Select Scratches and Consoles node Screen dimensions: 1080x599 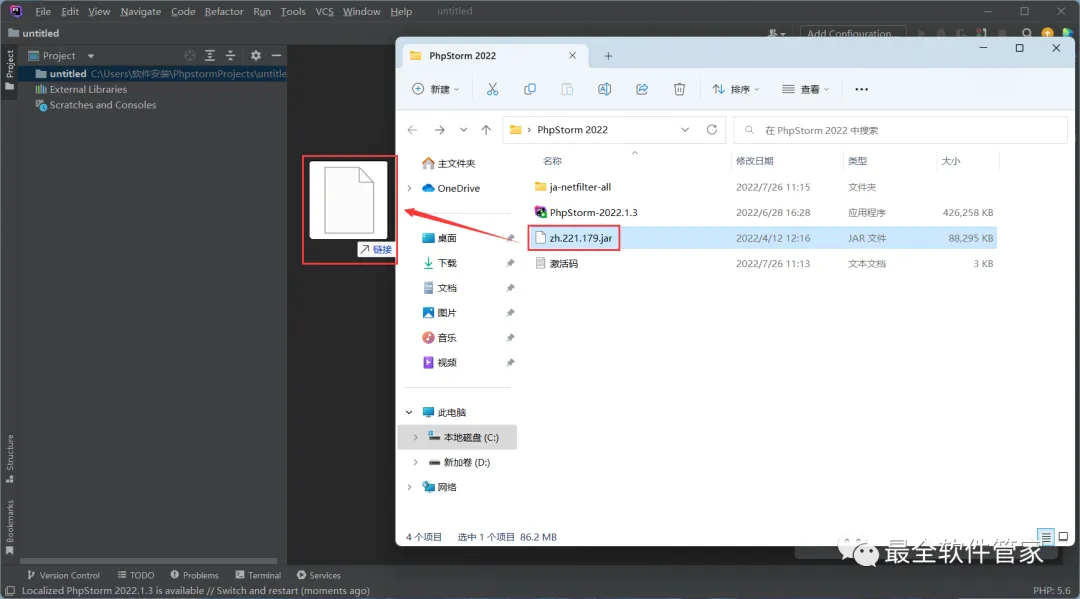[x=96, y=105]
